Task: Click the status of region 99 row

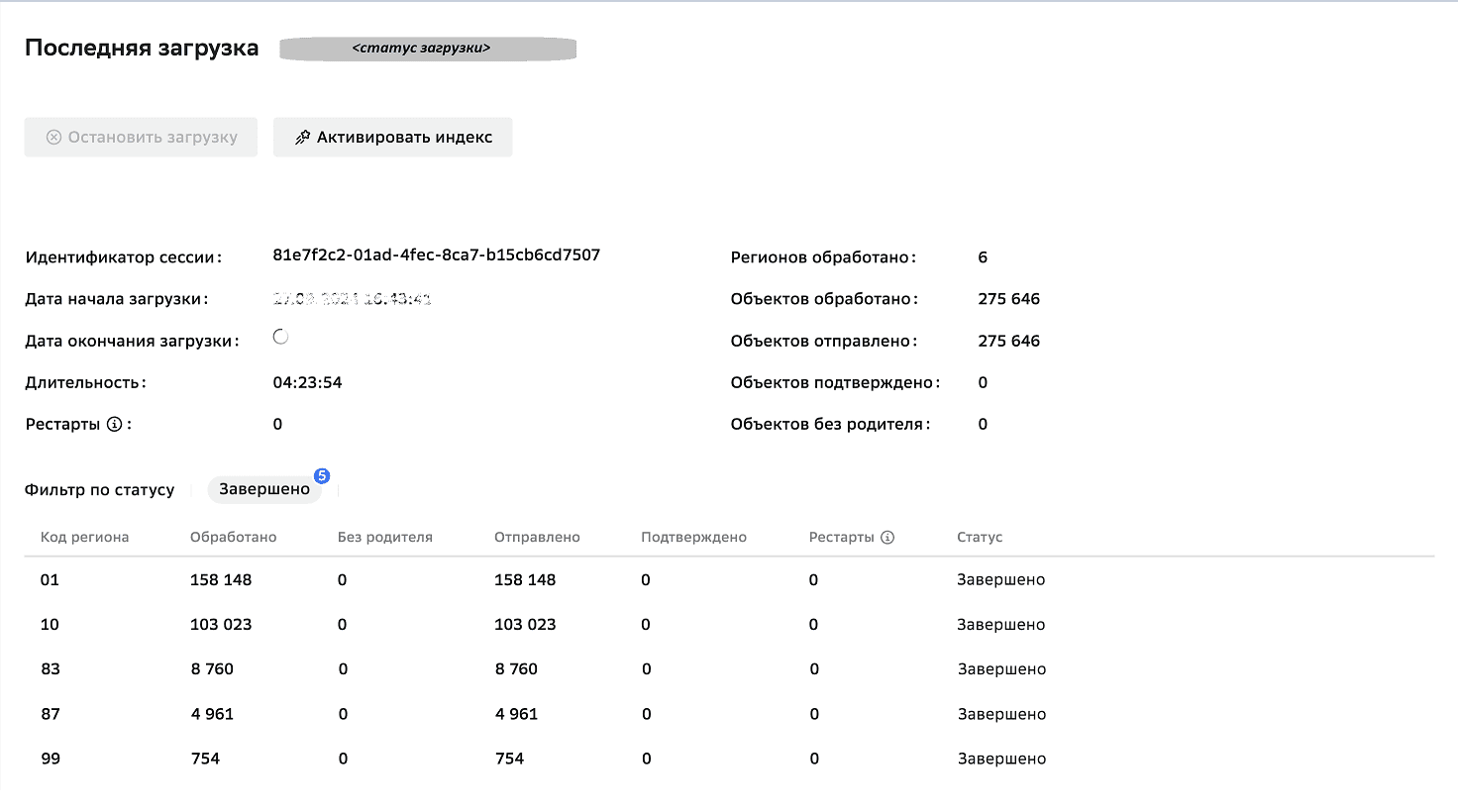Action: (x=1001, y=760)
